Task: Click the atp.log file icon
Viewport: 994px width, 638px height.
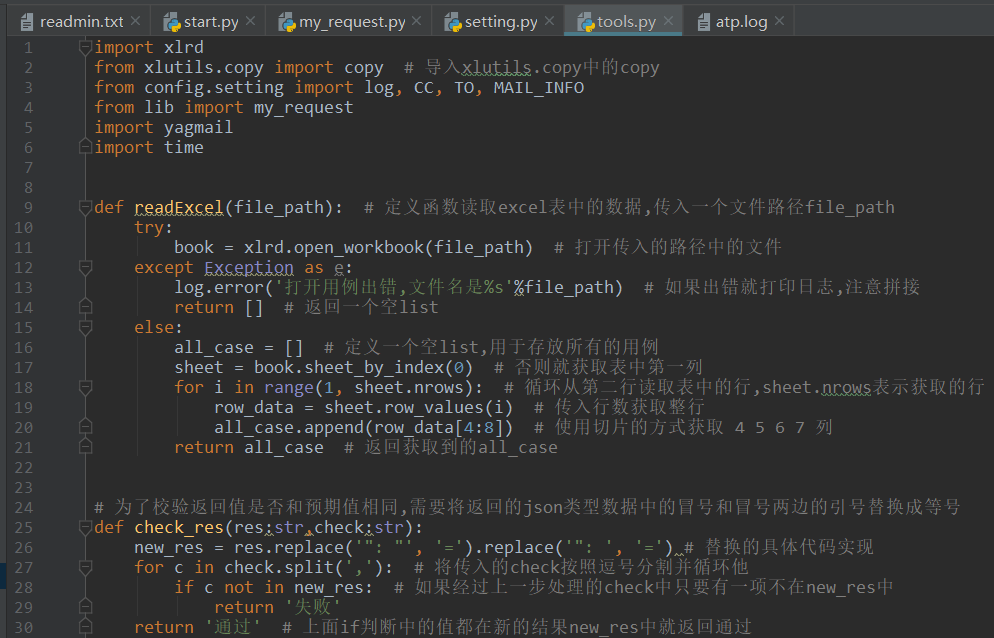Action: pyautogui.click(x=704, y=23)
